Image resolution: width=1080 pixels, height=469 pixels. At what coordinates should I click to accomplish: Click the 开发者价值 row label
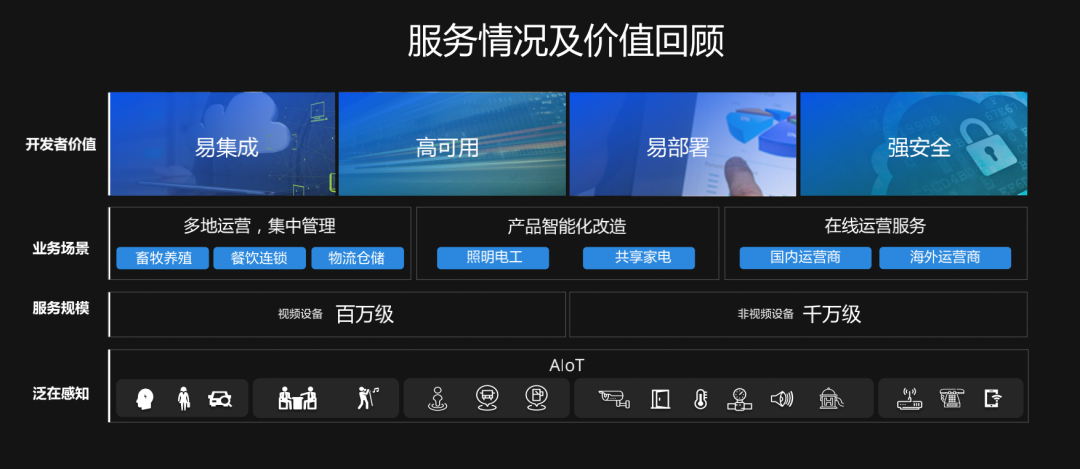click(61, 145)
